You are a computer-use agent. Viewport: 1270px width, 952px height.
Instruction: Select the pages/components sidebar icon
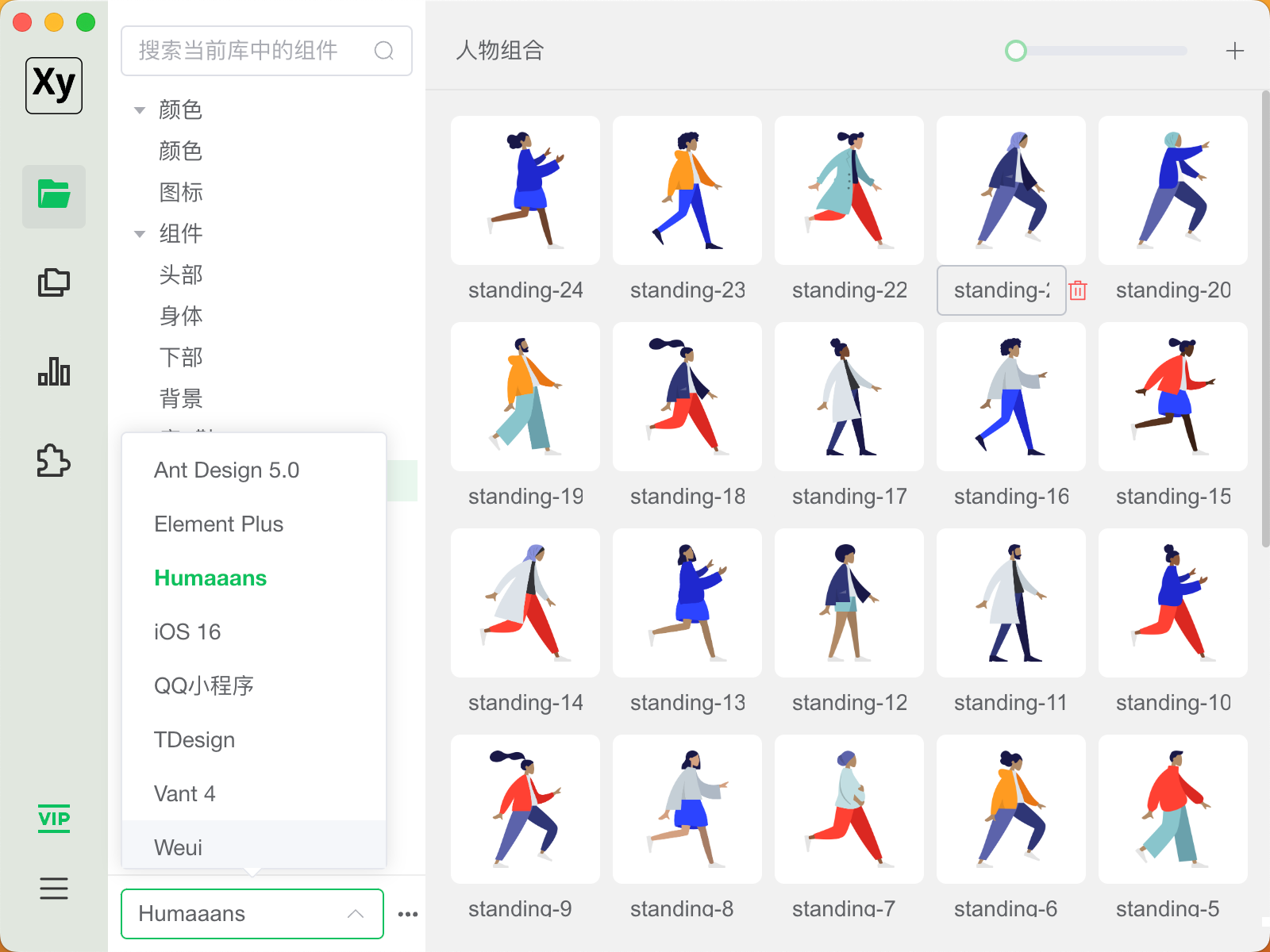point(53,282)
